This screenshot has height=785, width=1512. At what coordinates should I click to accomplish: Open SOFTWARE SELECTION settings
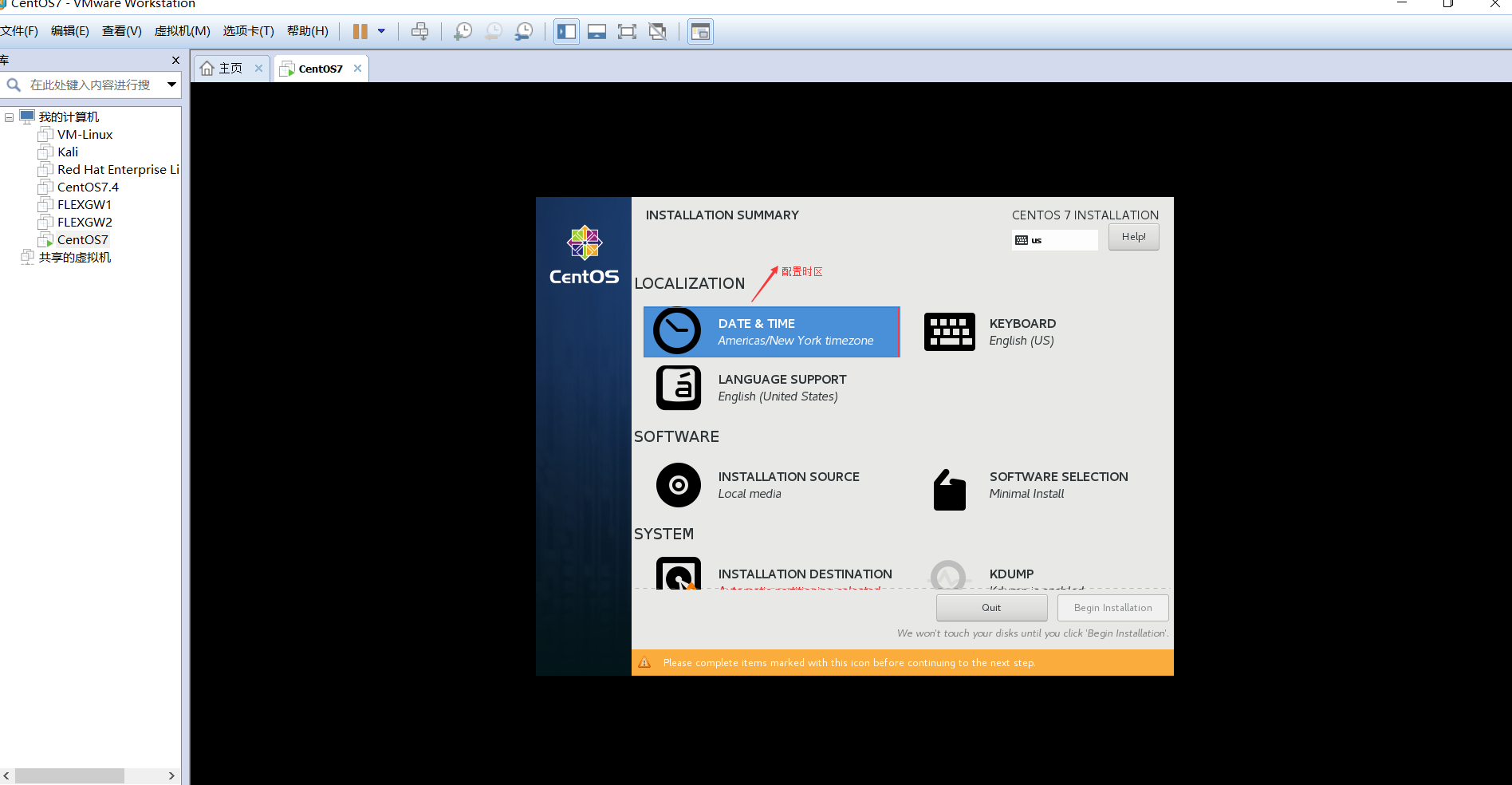pyautogui.click(x=1058, y=485)
